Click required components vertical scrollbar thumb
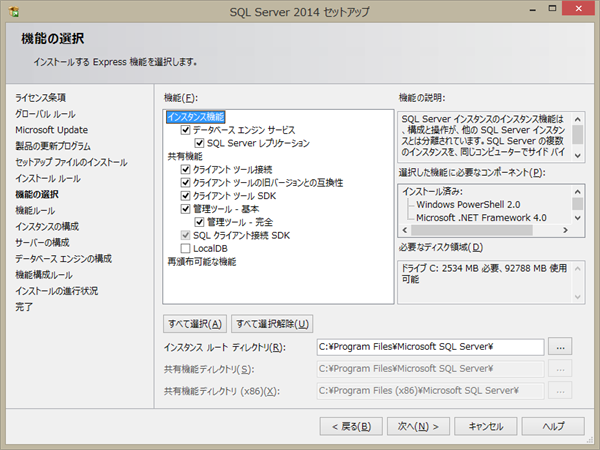600x450 pixels. point(578,204)
